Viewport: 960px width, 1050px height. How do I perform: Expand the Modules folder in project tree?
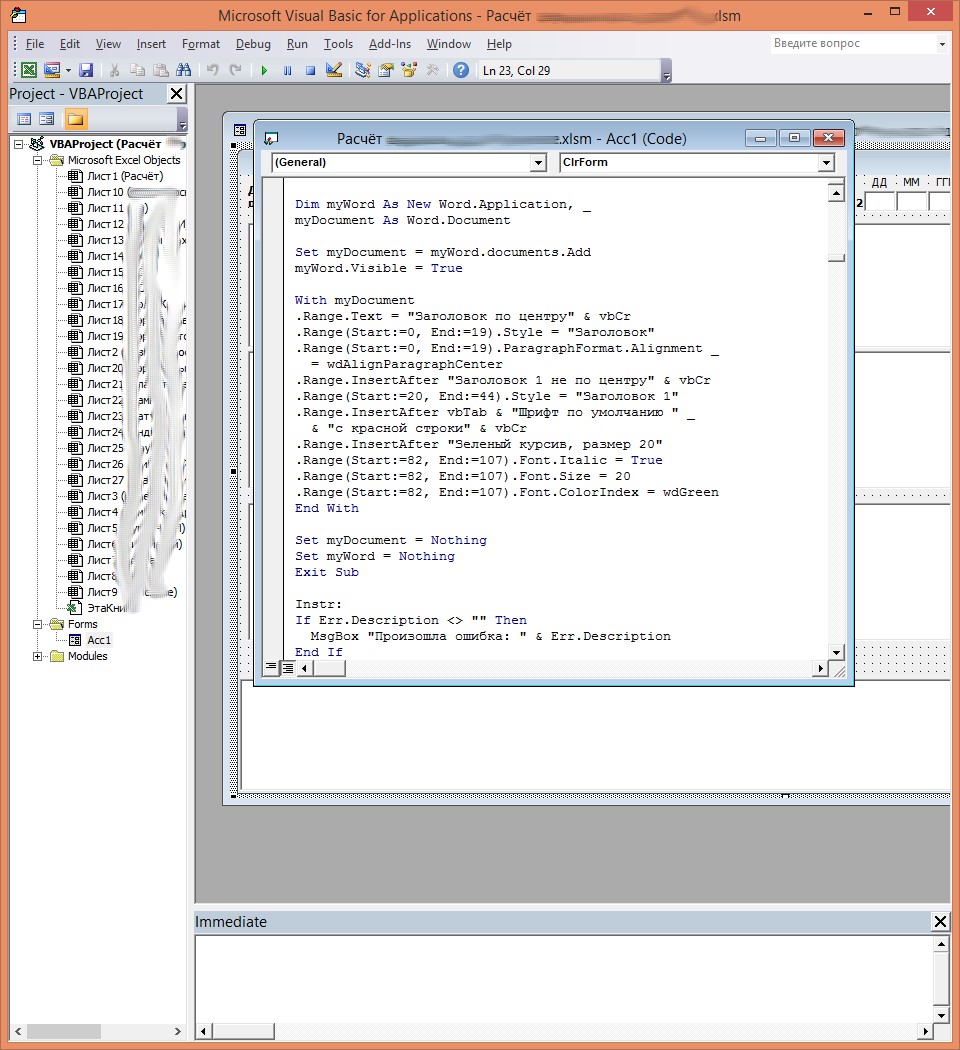[x=38, y=656]
